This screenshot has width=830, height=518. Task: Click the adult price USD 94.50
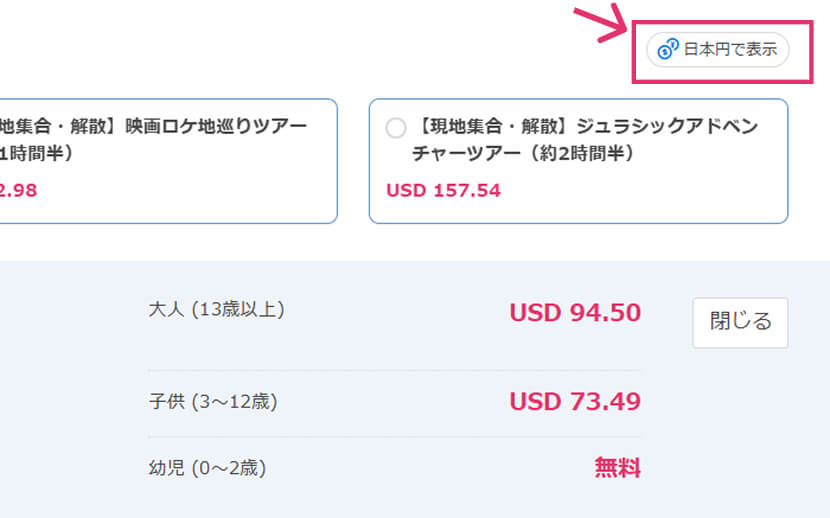coord(575,313)
